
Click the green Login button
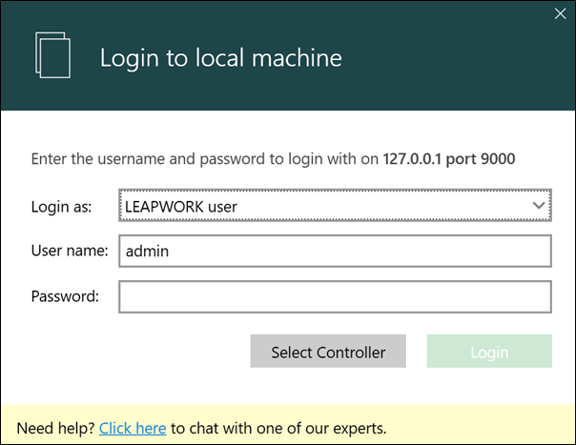[489, 351]
